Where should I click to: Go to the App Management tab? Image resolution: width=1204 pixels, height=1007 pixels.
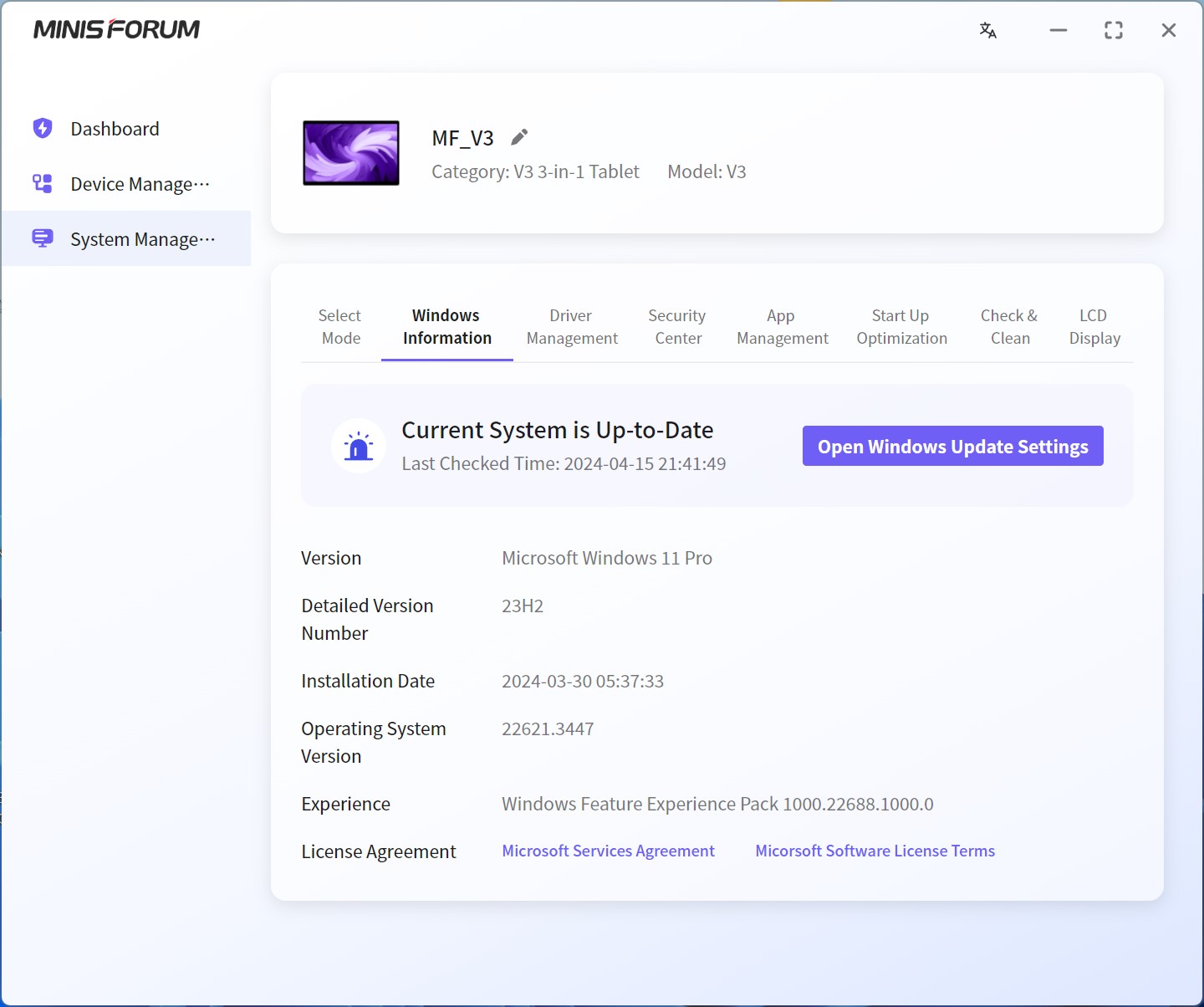[x=783, y=327]
